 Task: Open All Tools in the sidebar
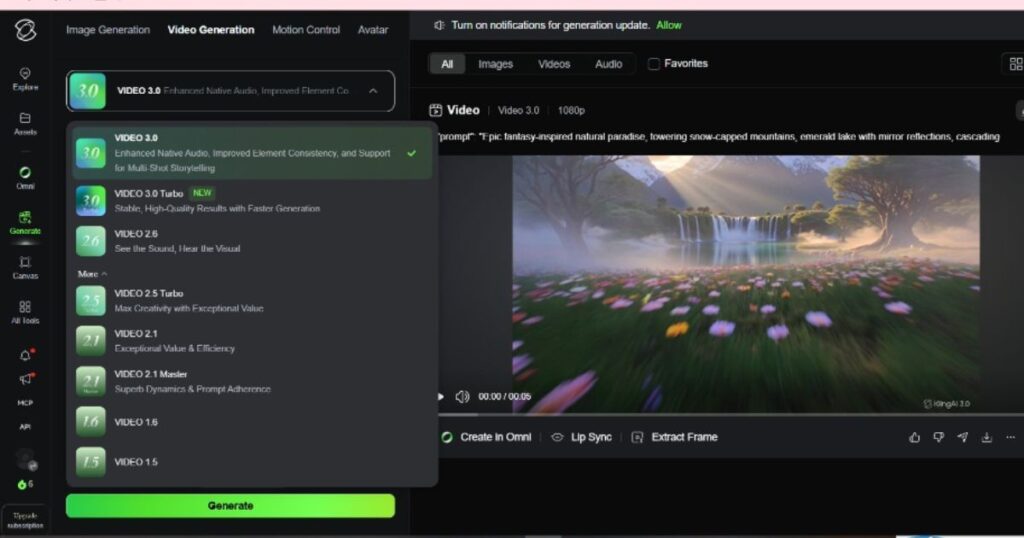(x=25, y=312)
